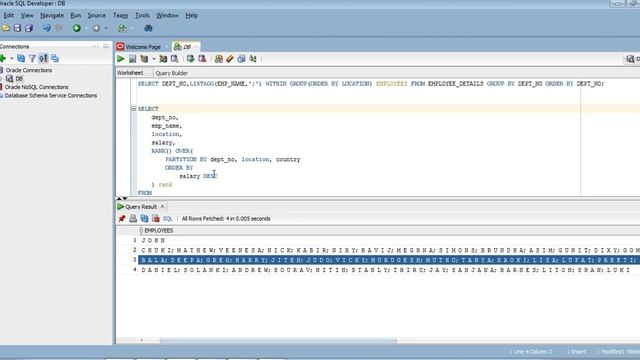
Task: Select Oracle Connections tree node
Action: tap(29, 70)
